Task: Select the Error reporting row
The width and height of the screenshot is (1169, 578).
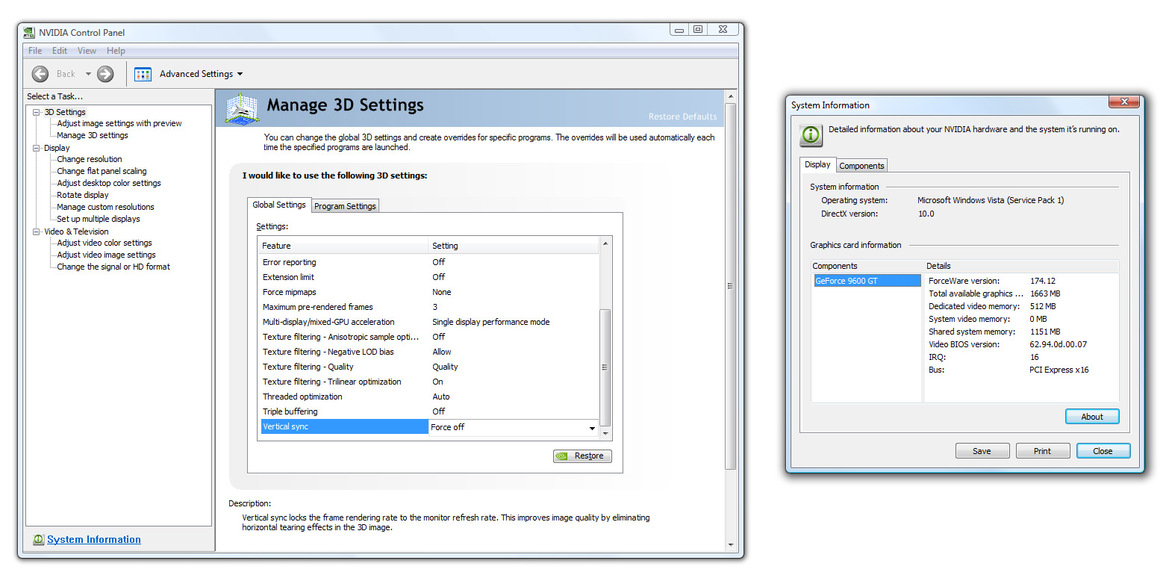Action: click(429, 263)
